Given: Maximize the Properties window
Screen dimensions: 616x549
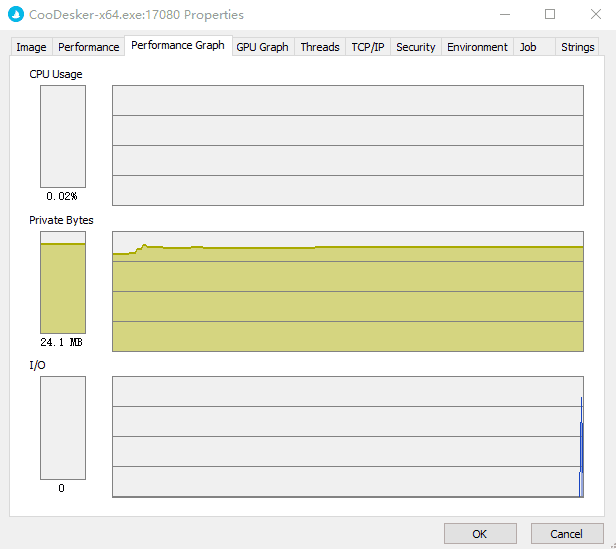Looking at the screenshot, I should [x=549, y=15].
